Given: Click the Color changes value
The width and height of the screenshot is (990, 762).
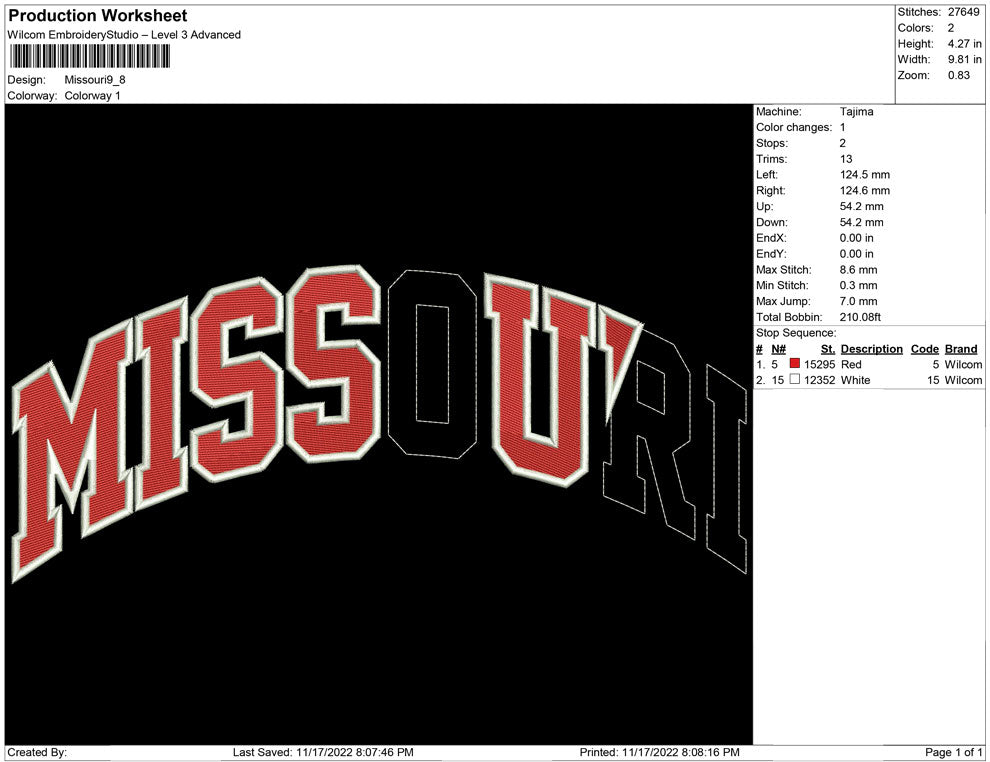Looking at the screenshot, I should tap(842, 128).
